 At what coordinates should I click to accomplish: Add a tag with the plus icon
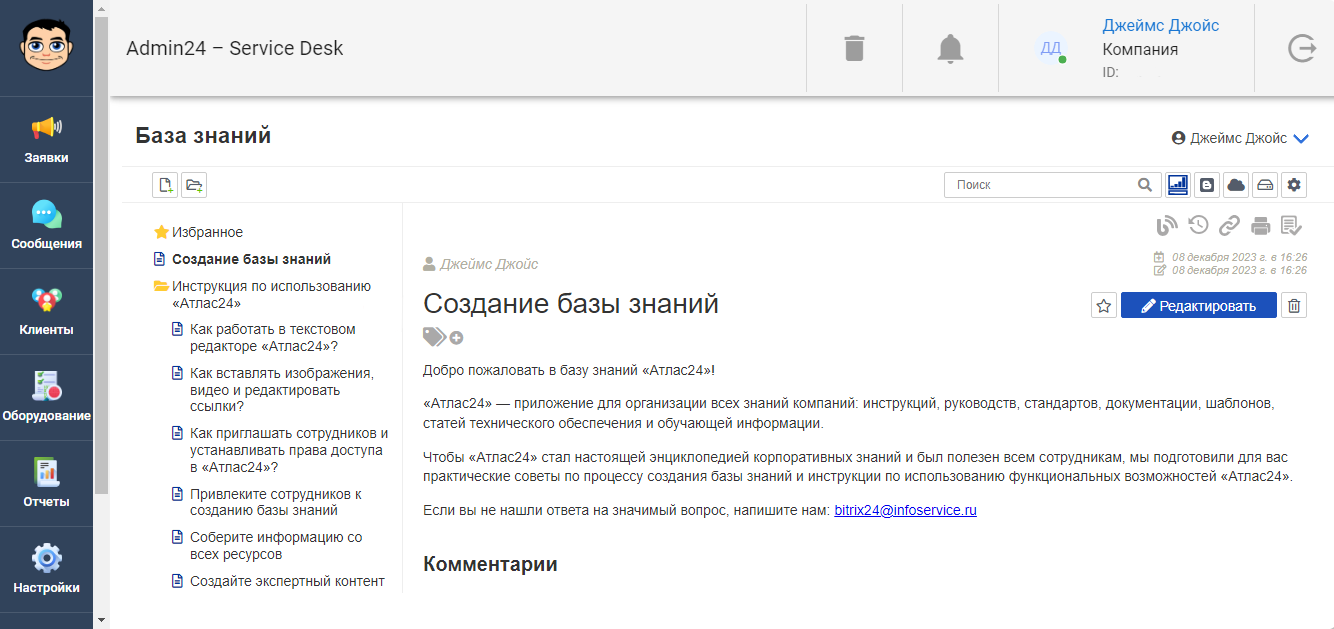457,338
